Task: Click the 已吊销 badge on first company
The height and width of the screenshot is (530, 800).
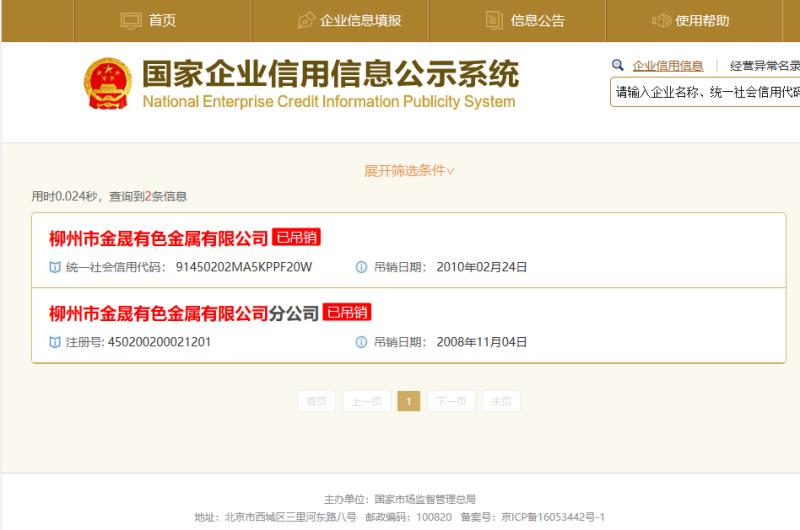Action: [296, 237]
